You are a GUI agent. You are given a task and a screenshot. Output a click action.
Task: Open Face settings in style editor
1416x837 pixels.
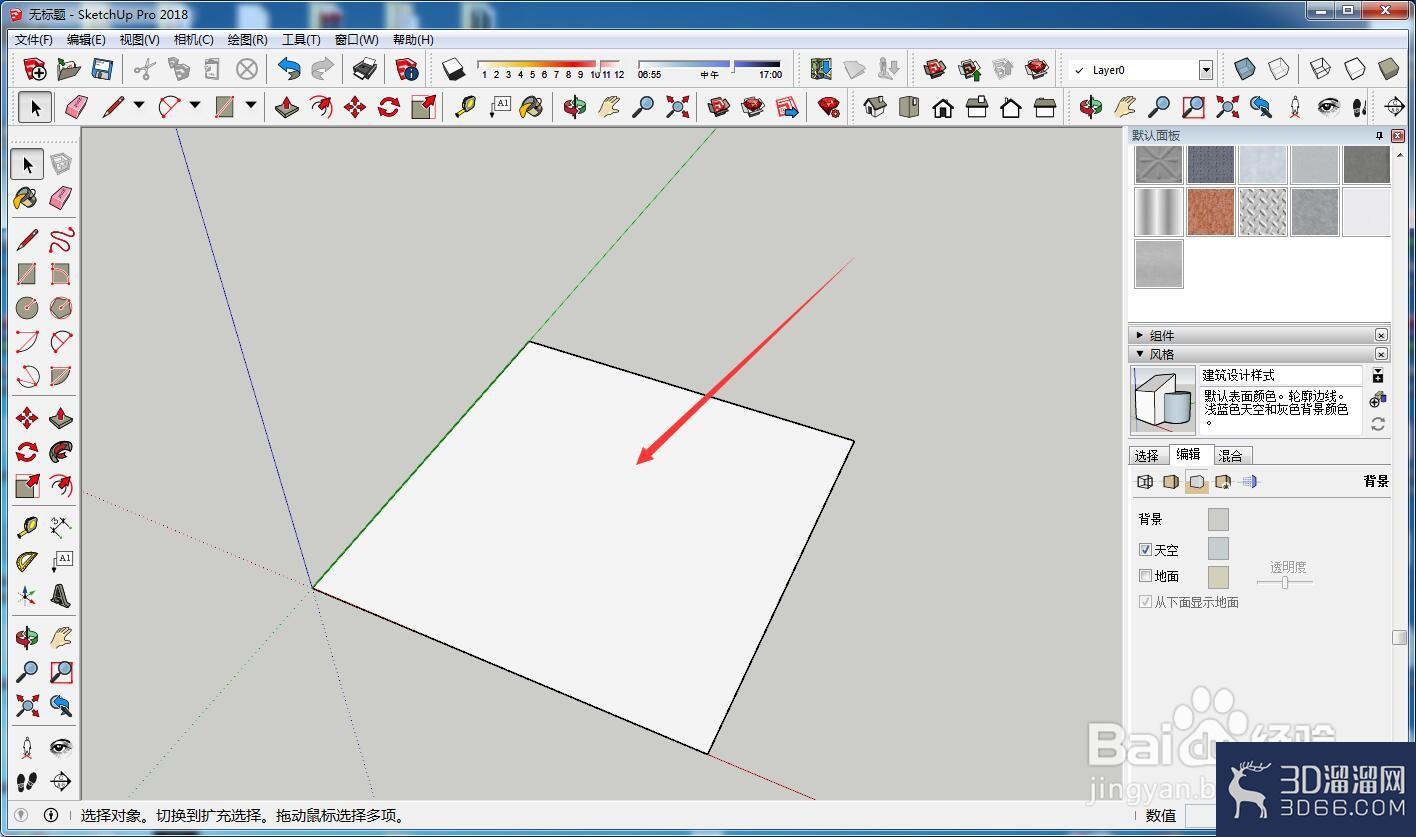click(x=1171, y=482)
